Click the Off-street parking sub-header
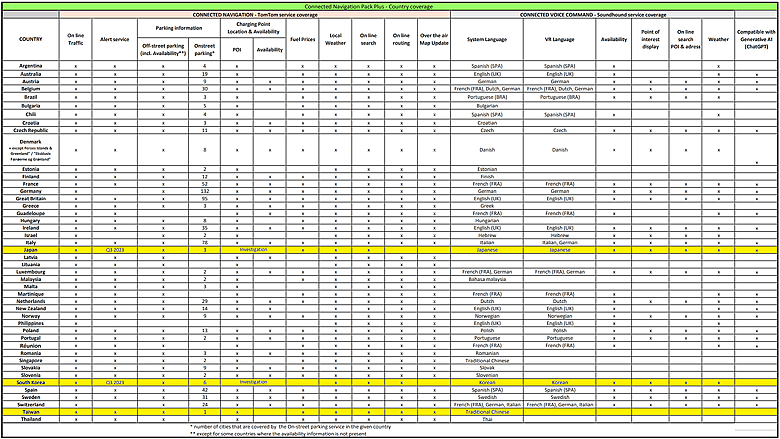 coord(163,49)
